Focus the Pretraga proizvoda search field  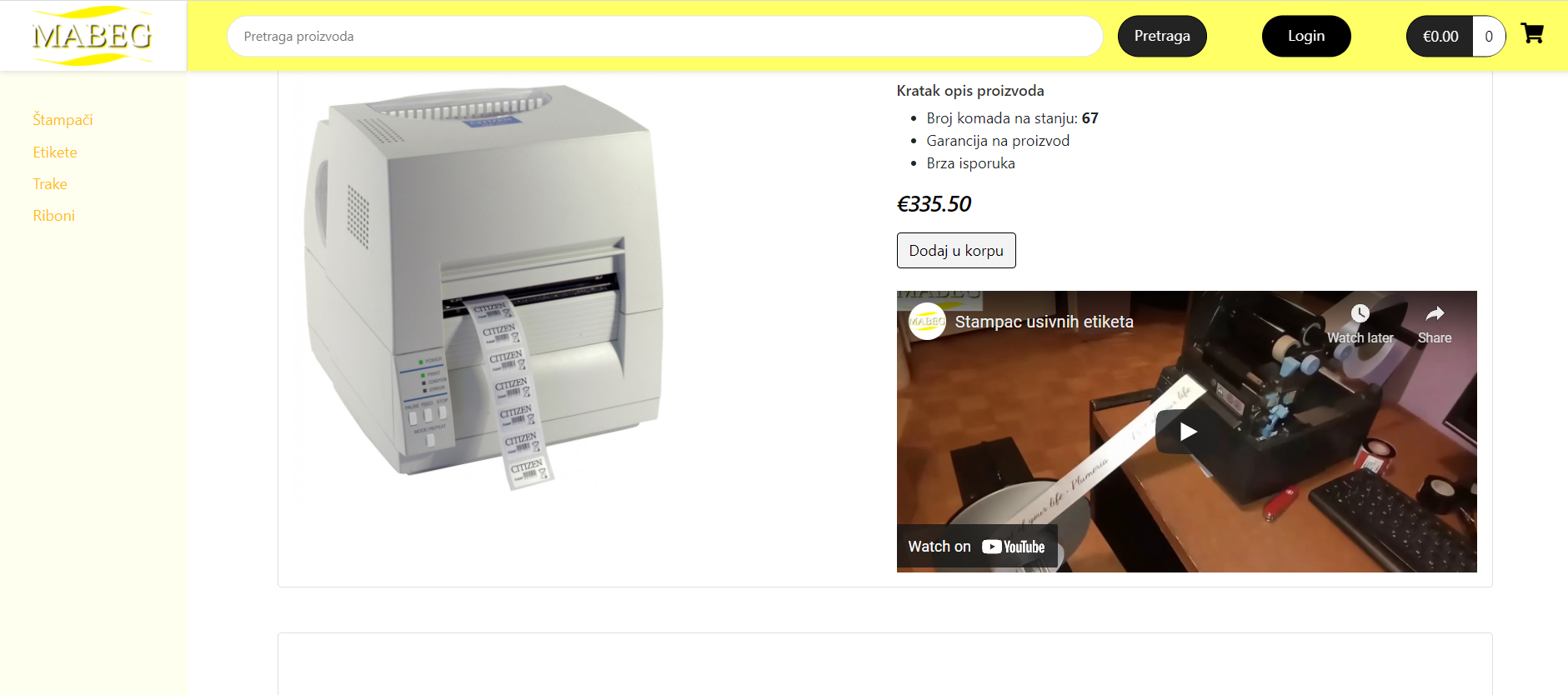point(665,37)
